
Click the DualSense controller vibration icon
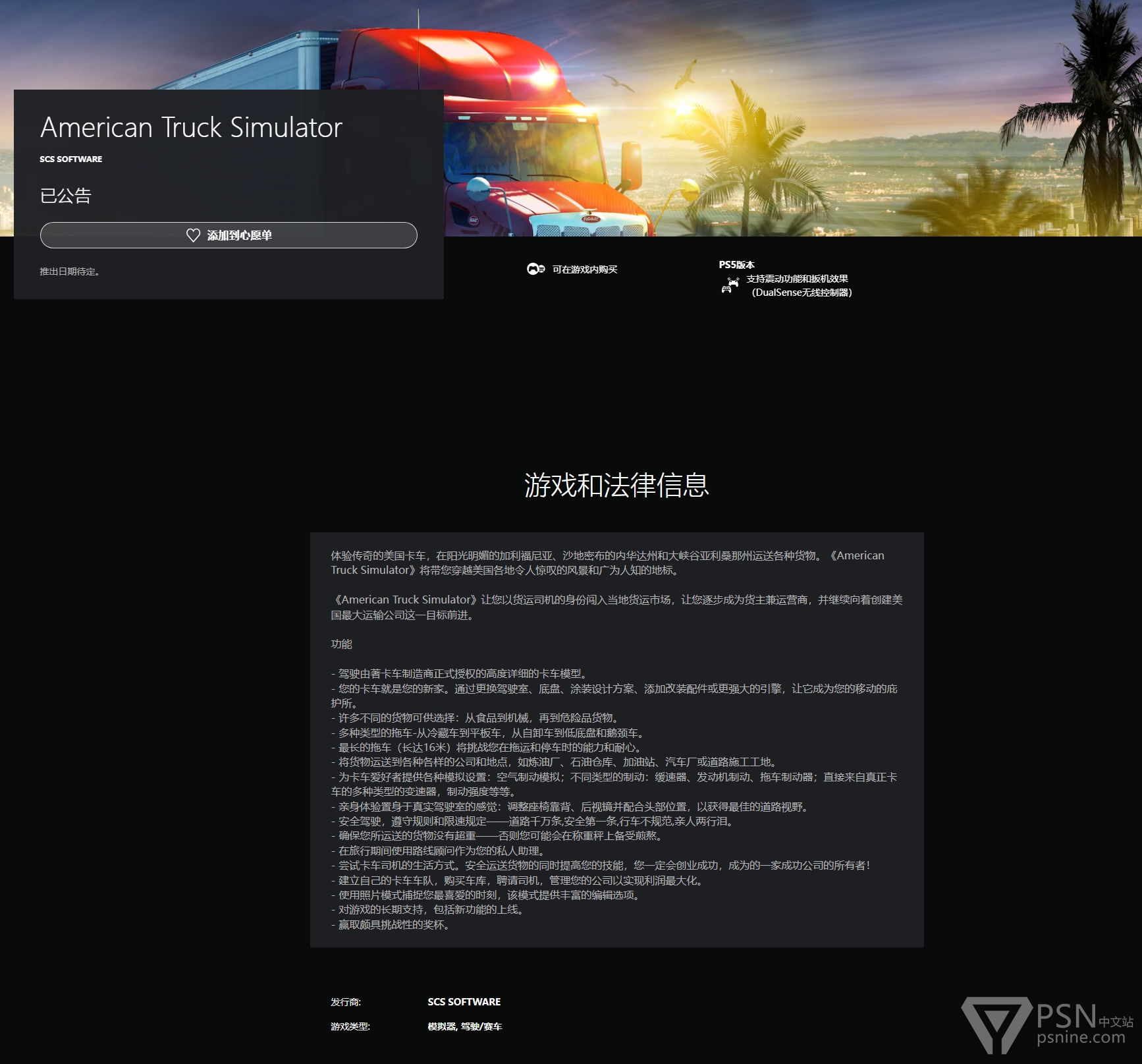[730, 285]
